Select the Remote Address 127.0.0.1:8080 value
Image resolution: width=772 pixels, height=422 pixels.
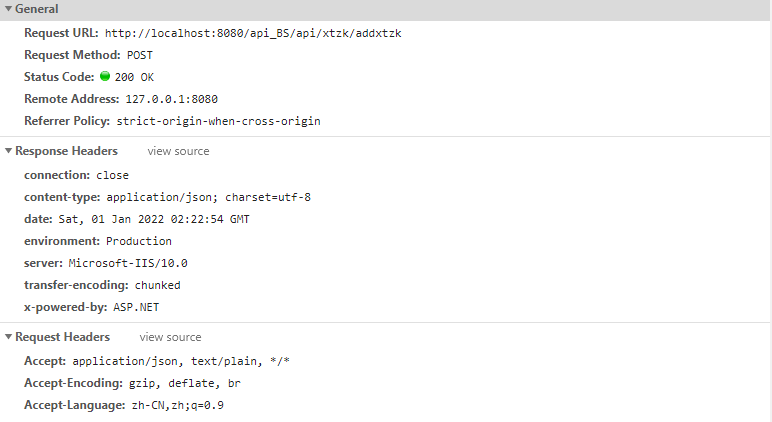coord(172,99)
